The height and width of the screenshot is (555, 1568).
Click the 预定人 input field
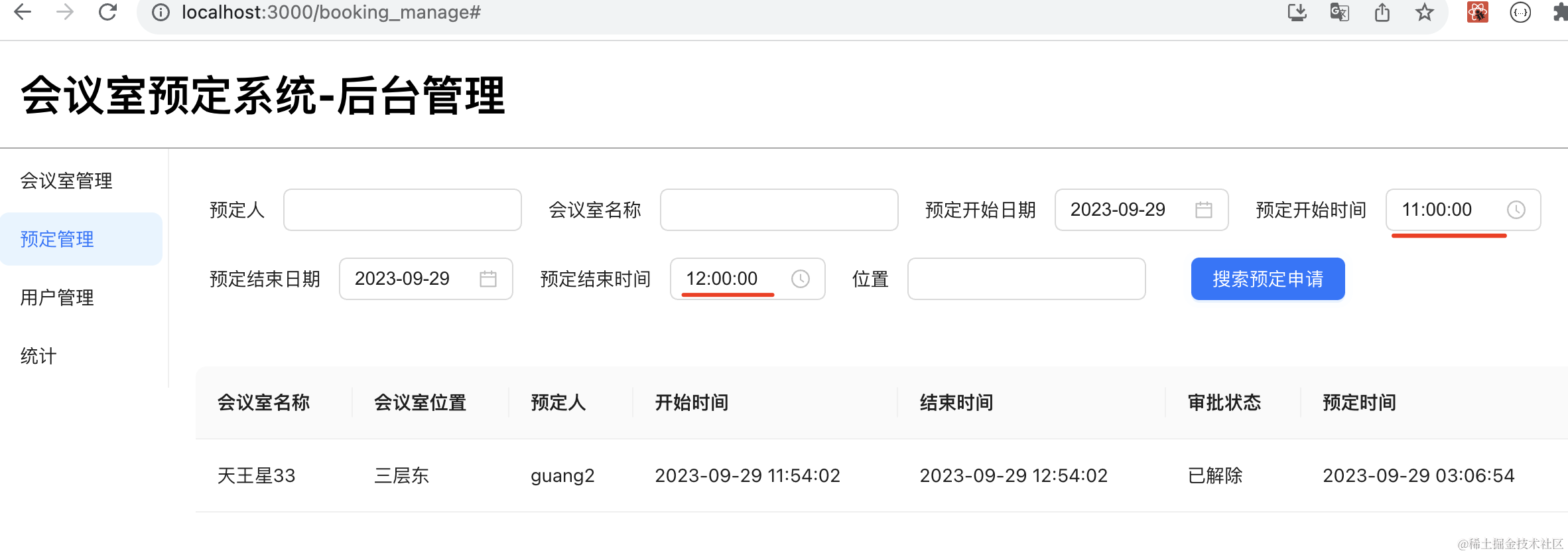pyautogui.click(x=402, y=210)
